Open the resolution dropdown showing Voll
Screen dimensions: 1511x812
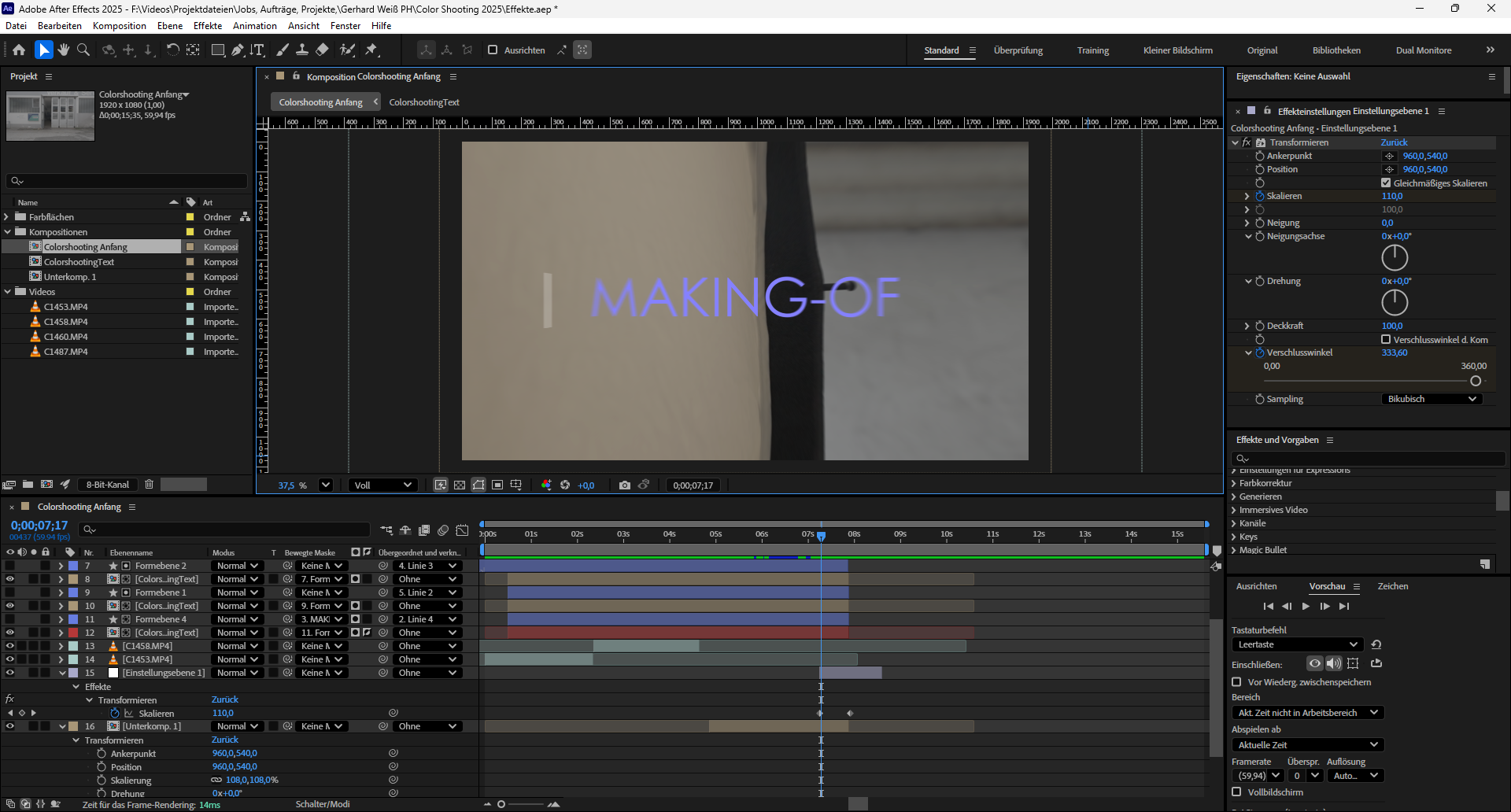pos(382,485)
